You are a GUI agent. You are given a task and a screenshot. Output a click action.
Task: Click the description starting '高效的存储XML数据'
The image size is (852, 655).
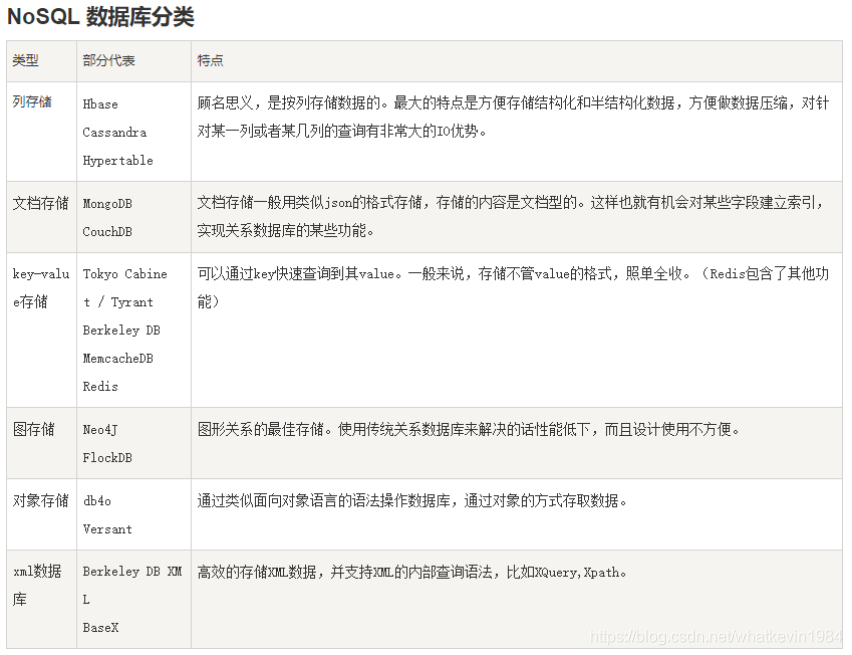411,572
